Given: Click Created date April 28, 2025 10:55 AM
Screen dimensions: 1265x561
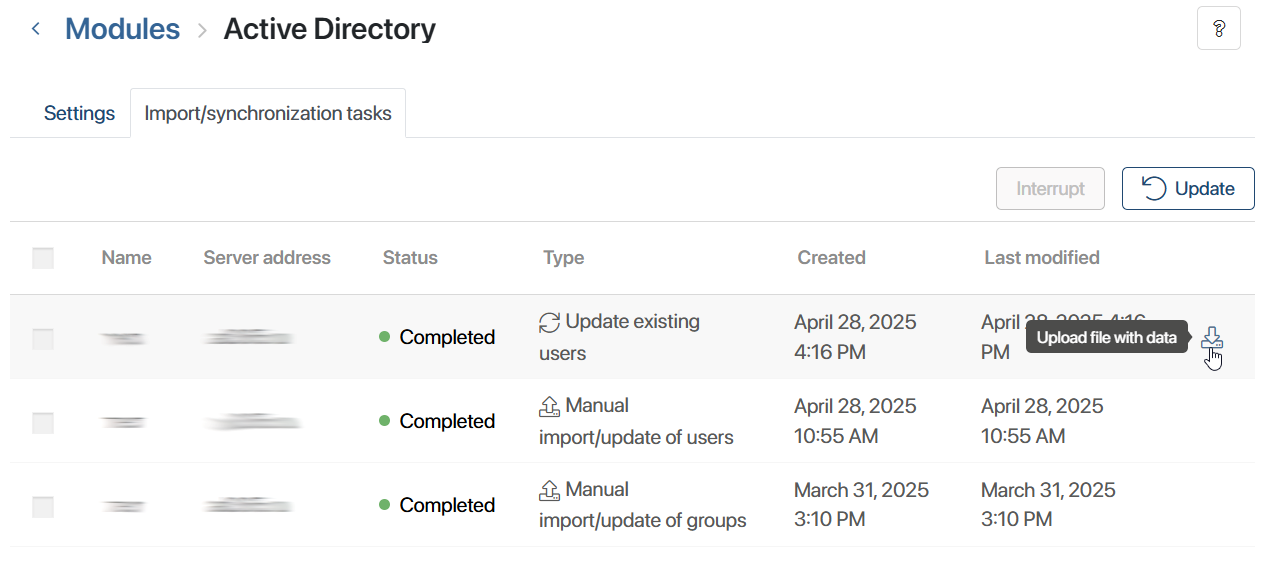Looking at the screenshot, I should [855, 421].
